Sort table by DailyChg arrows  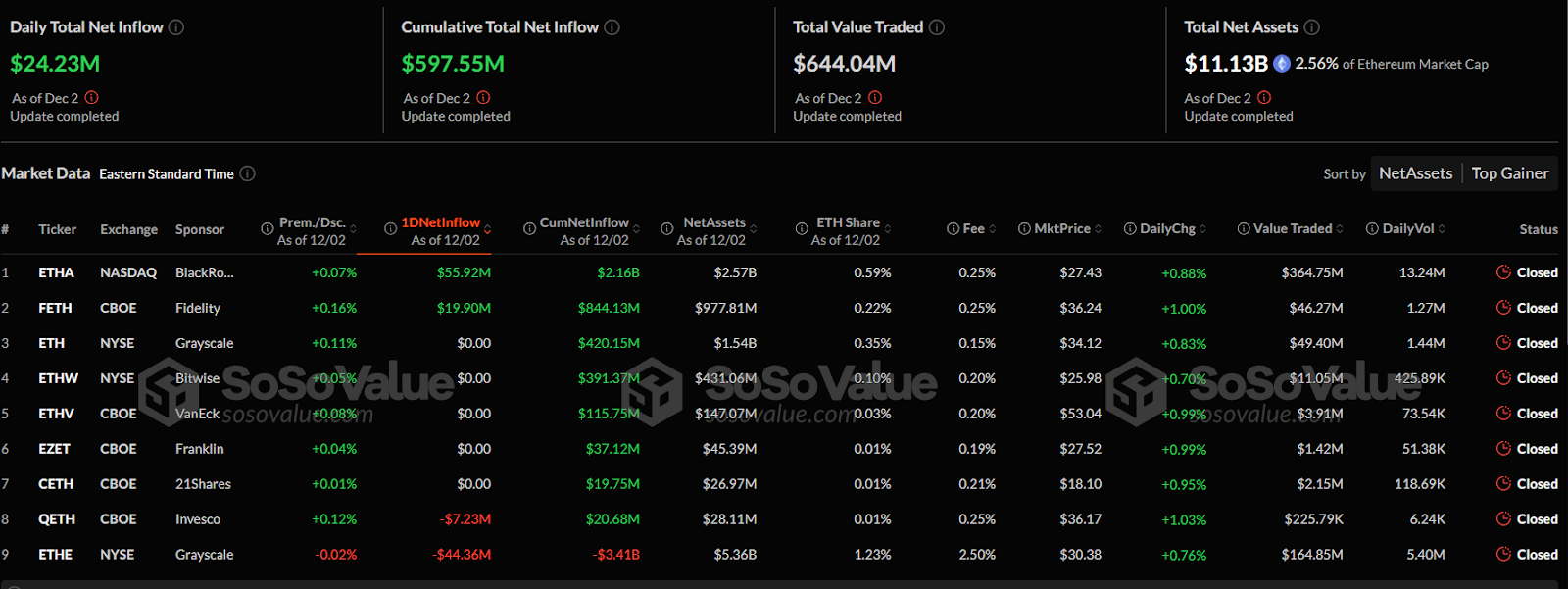(x=1202, y=229)
